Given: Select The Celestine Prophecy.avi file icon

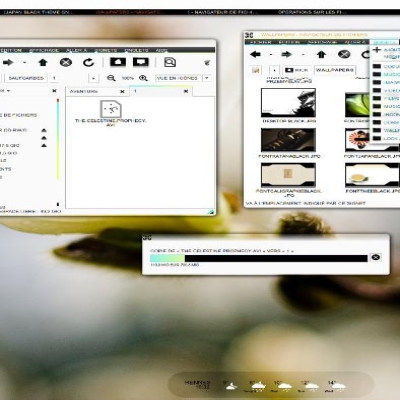Looking at the screenshot, I should (x=111, y=109).
